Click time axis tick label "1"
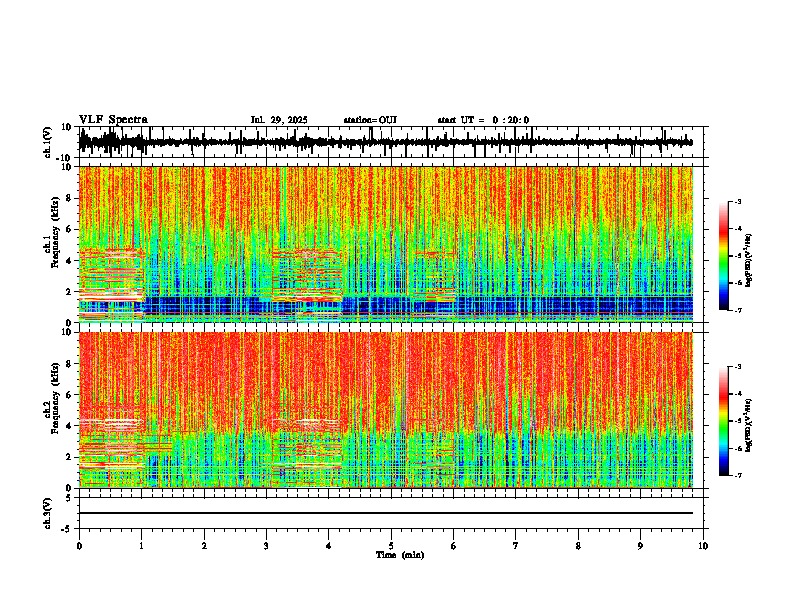 (141, 546)
